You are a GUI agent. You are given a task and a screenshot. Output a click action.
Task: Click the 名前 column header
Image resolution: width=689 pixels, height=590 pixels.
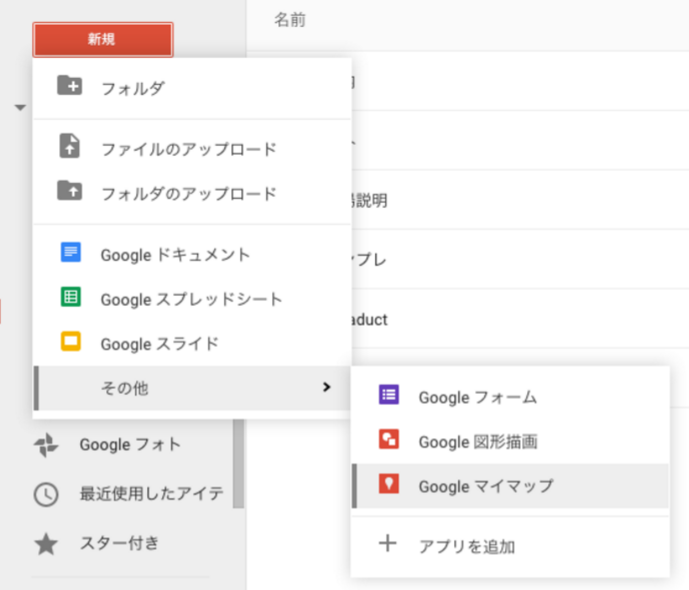click(290, 20)
